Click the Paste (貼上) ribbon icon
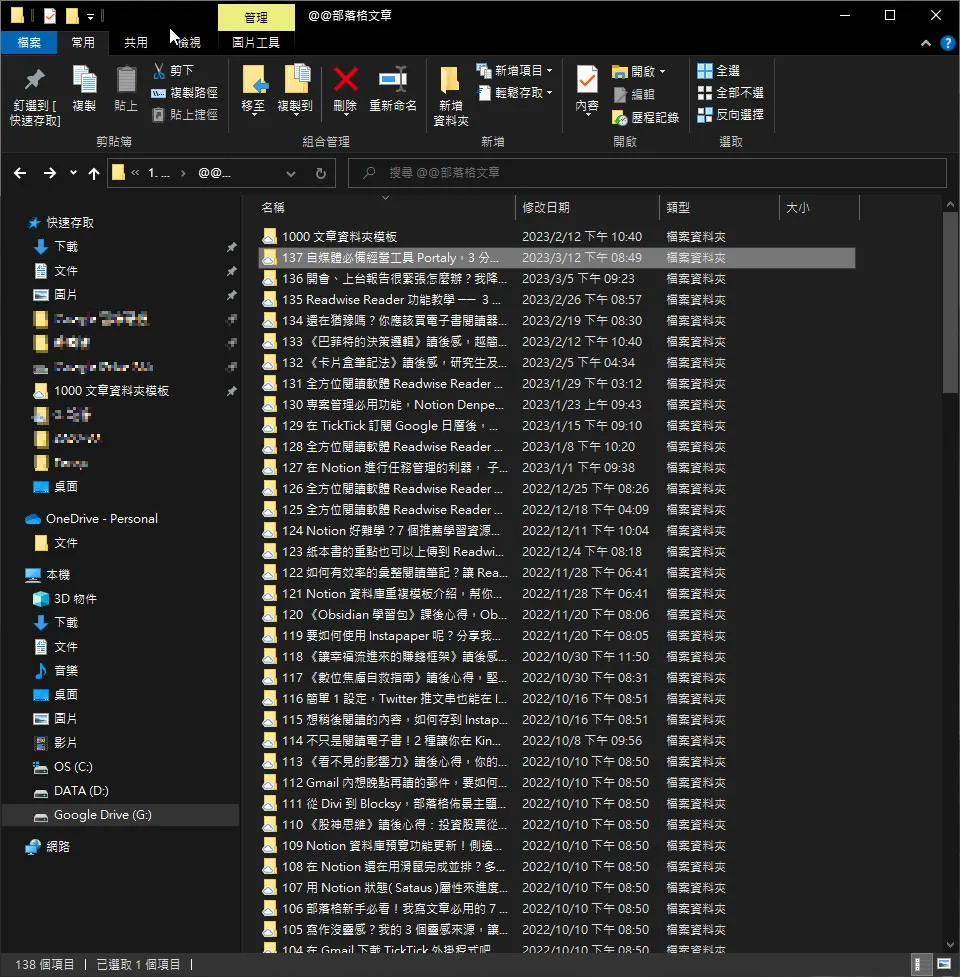The height and width of the screenshot is (977, 960). pos(126,80)
